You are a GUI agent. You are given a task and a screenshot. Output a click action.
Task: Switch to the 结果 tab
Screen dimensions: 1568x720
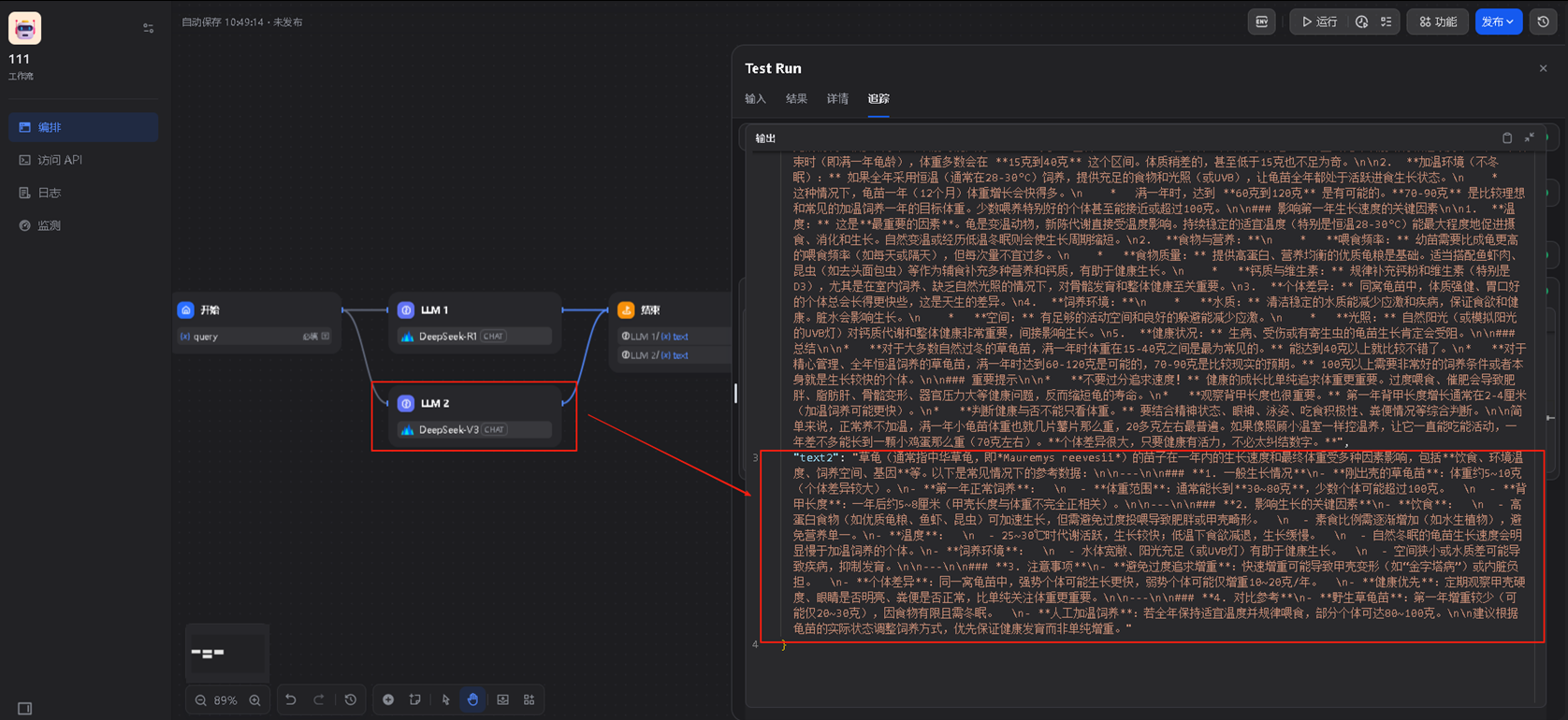[x=796, y=98]
